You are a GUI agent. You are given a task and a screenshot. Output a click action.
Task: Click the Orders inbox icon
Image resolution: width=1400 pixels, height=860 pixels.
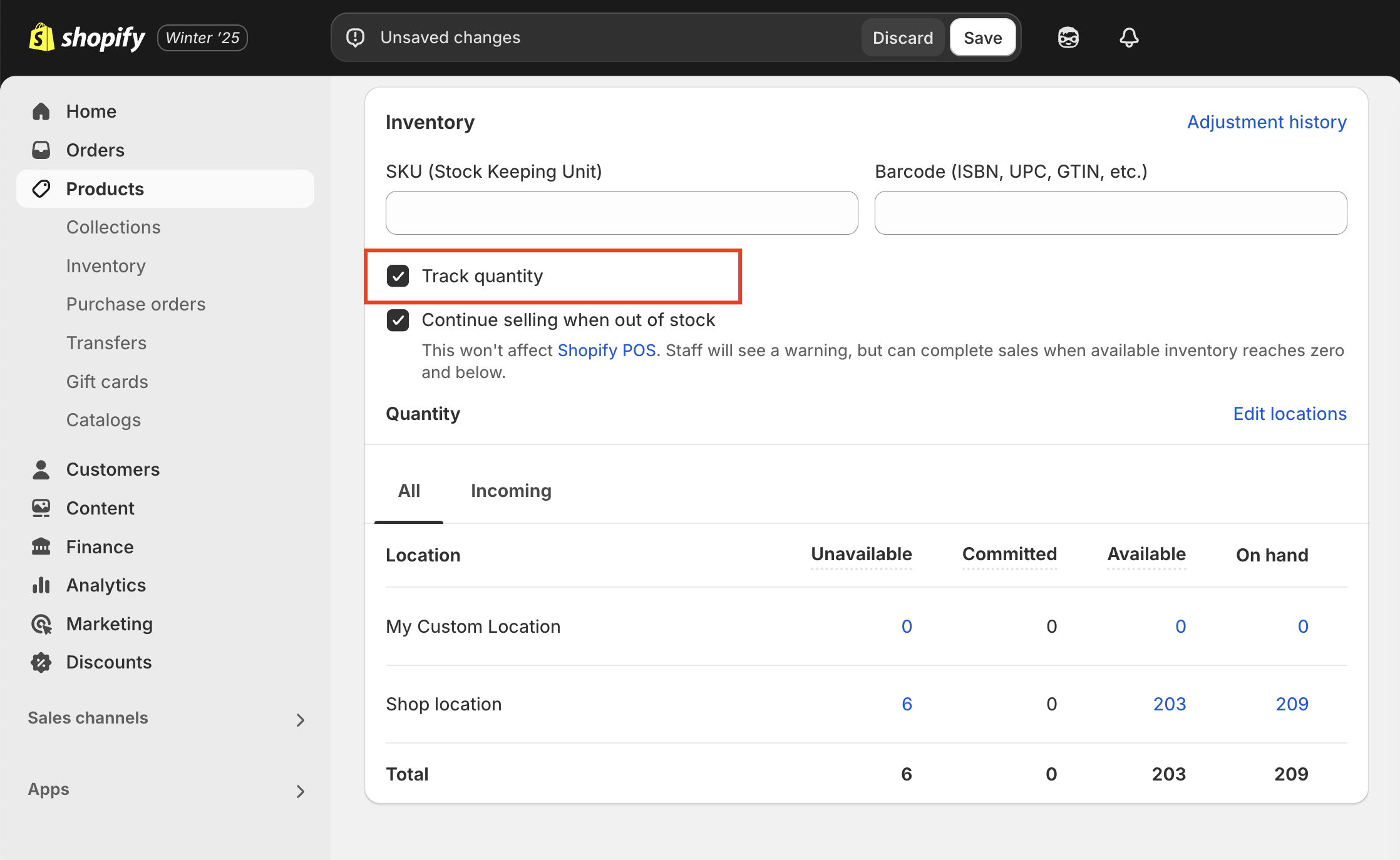click(41, 150)
